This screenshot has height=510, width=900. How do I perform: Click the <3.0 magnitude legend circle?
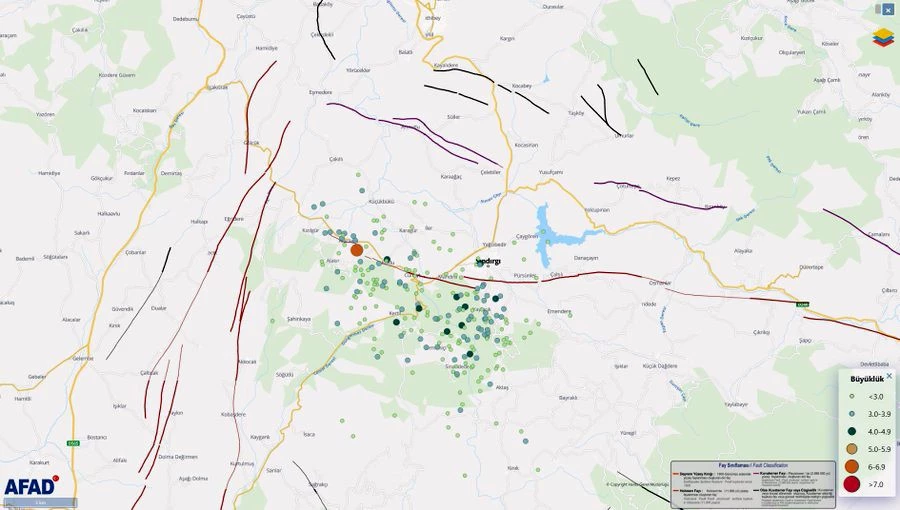coord(852,397)
